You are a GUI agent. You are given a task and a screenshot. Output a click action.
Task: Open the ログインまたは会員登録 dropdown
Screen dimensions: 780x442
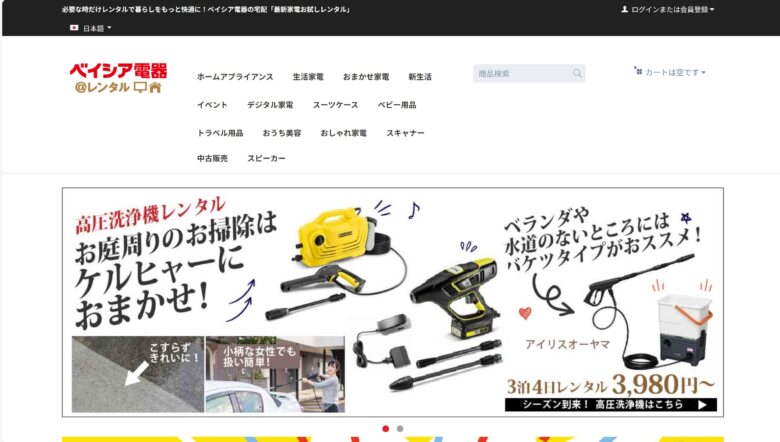click(672, 9)
